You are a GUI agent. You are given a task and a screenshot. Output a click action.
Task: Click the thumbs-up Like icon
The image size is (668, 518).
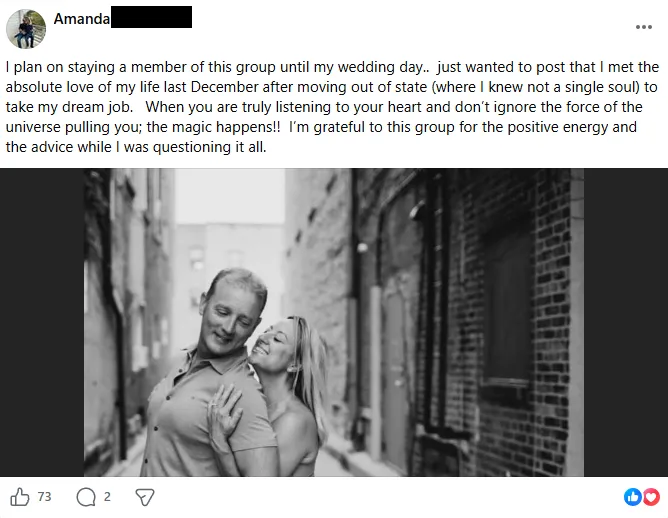point(20,497)
